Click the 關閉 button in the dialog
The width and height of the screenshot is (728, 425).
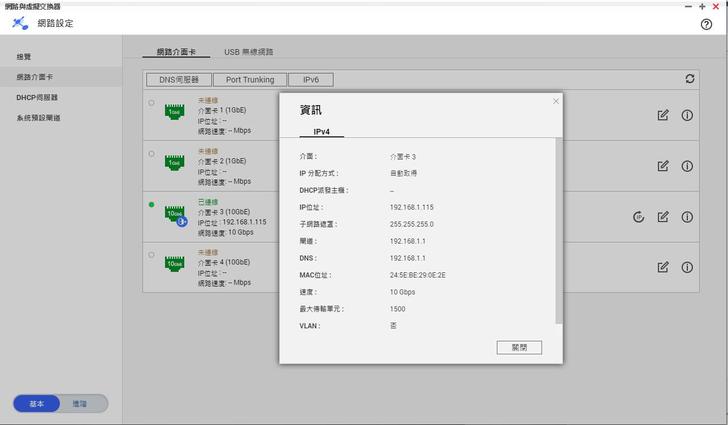click(x=519, y=348)
